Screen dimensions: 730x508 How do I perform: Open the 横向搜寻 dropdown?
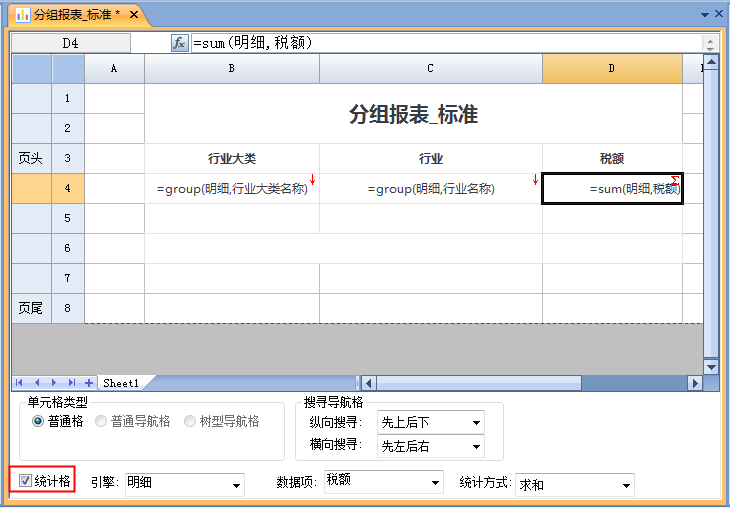430,447
